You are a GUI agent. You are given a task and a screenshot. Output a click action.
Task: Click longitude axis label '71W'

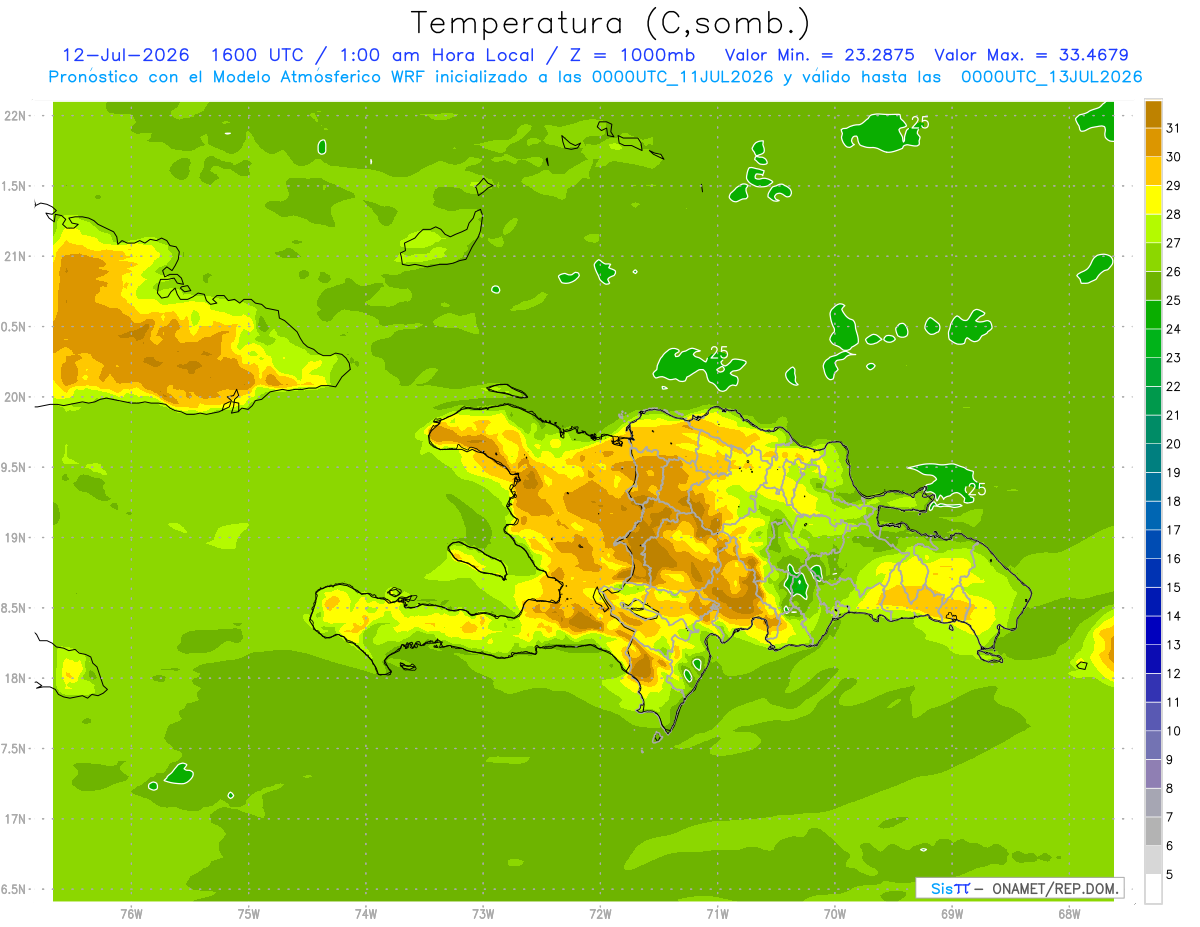tap(717, 913)
